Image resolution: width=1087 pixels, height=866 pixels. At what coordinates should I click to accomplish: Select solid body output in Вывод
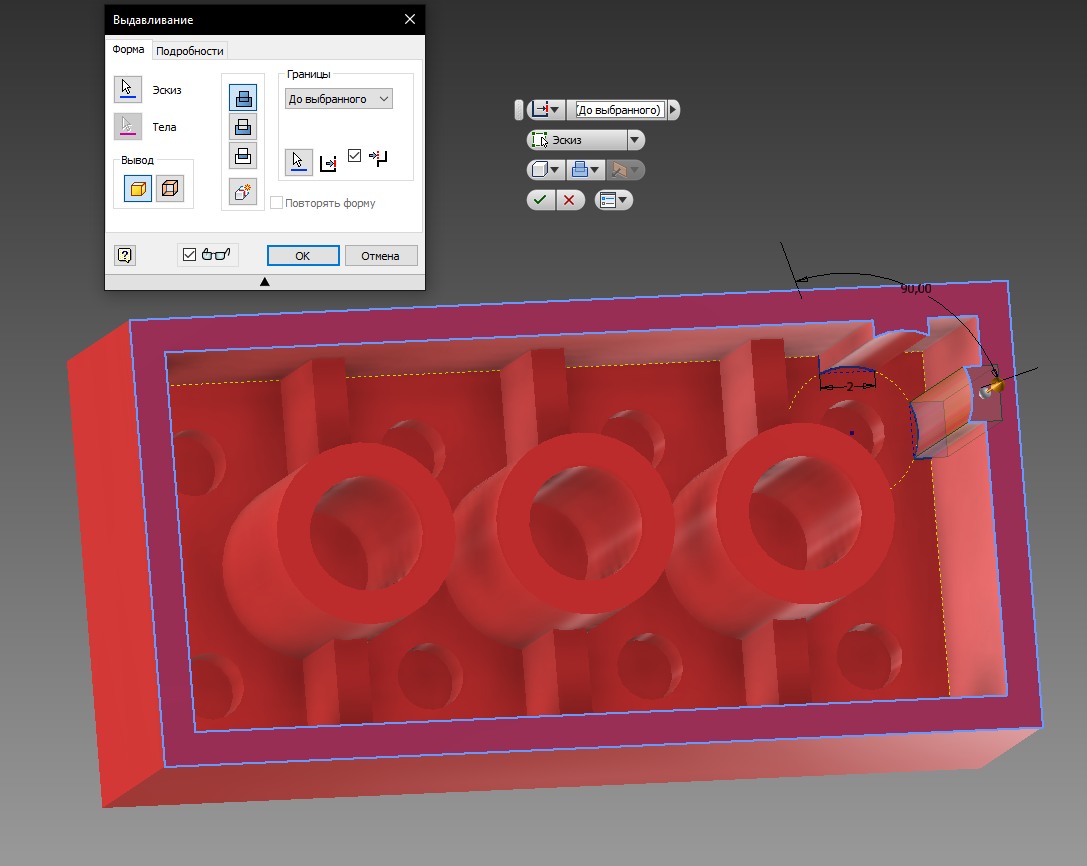[x=138, y=188]
